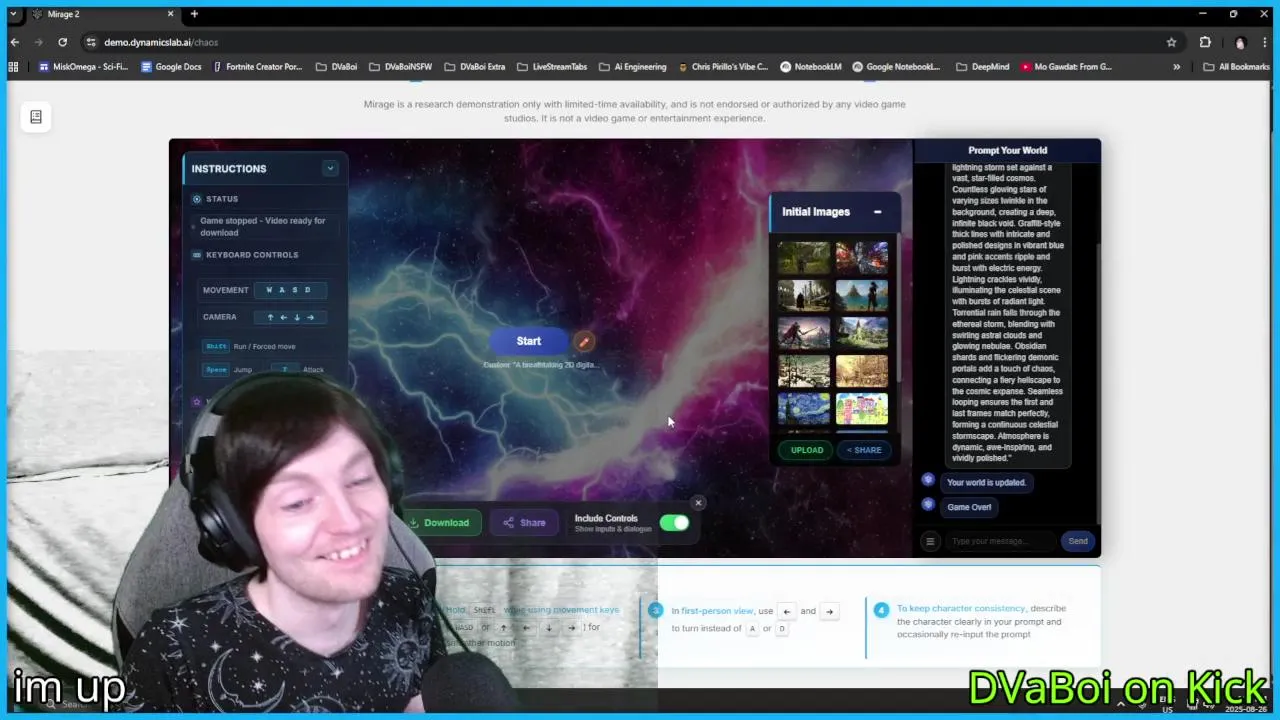Click the right arrow key hint

click(x=829, y=611)
